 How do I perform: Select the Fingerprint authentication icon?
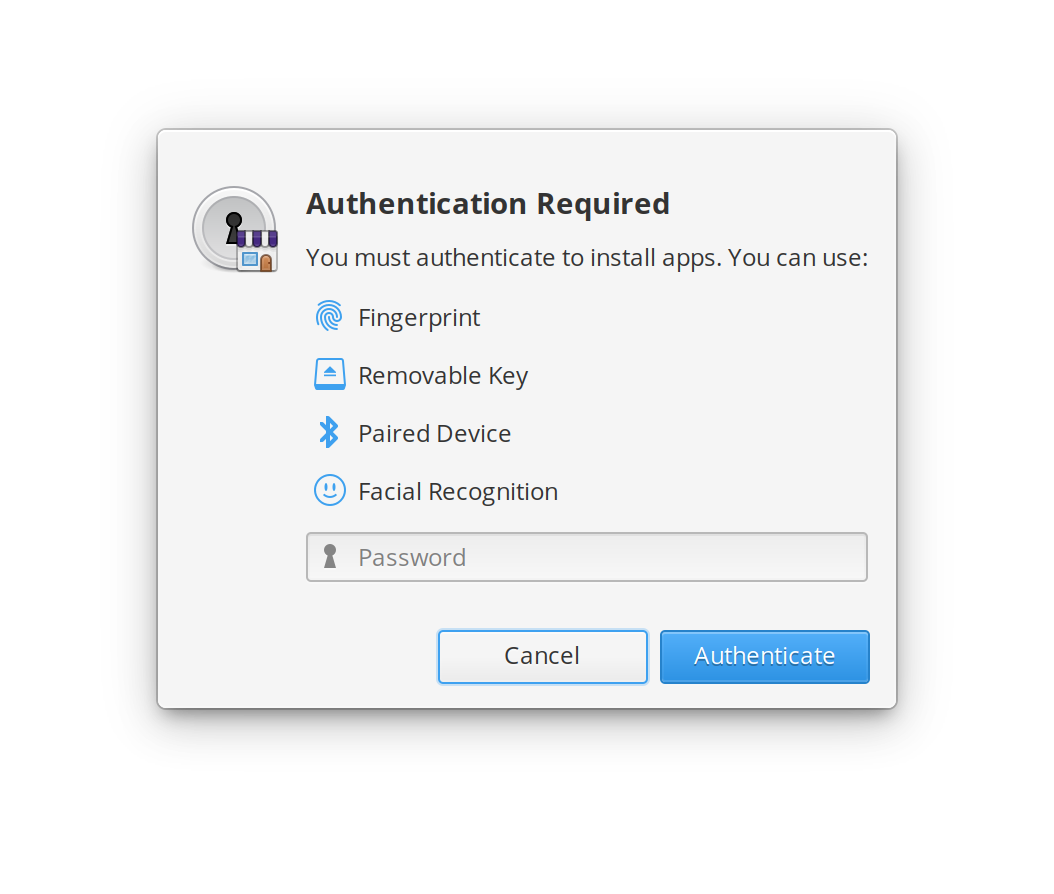pos(329,316)
